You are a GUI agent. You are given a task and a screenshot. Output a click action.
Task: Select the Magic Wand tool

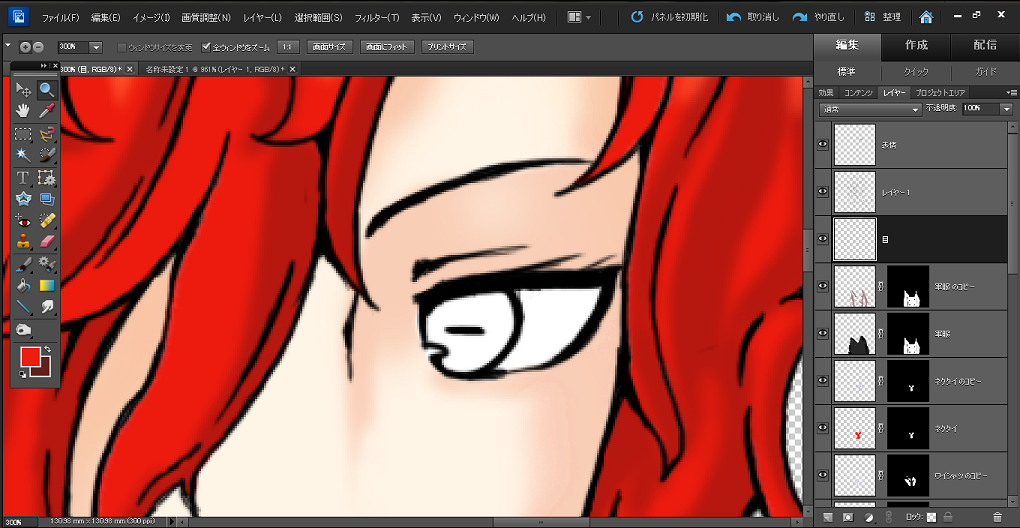(23, 155)
